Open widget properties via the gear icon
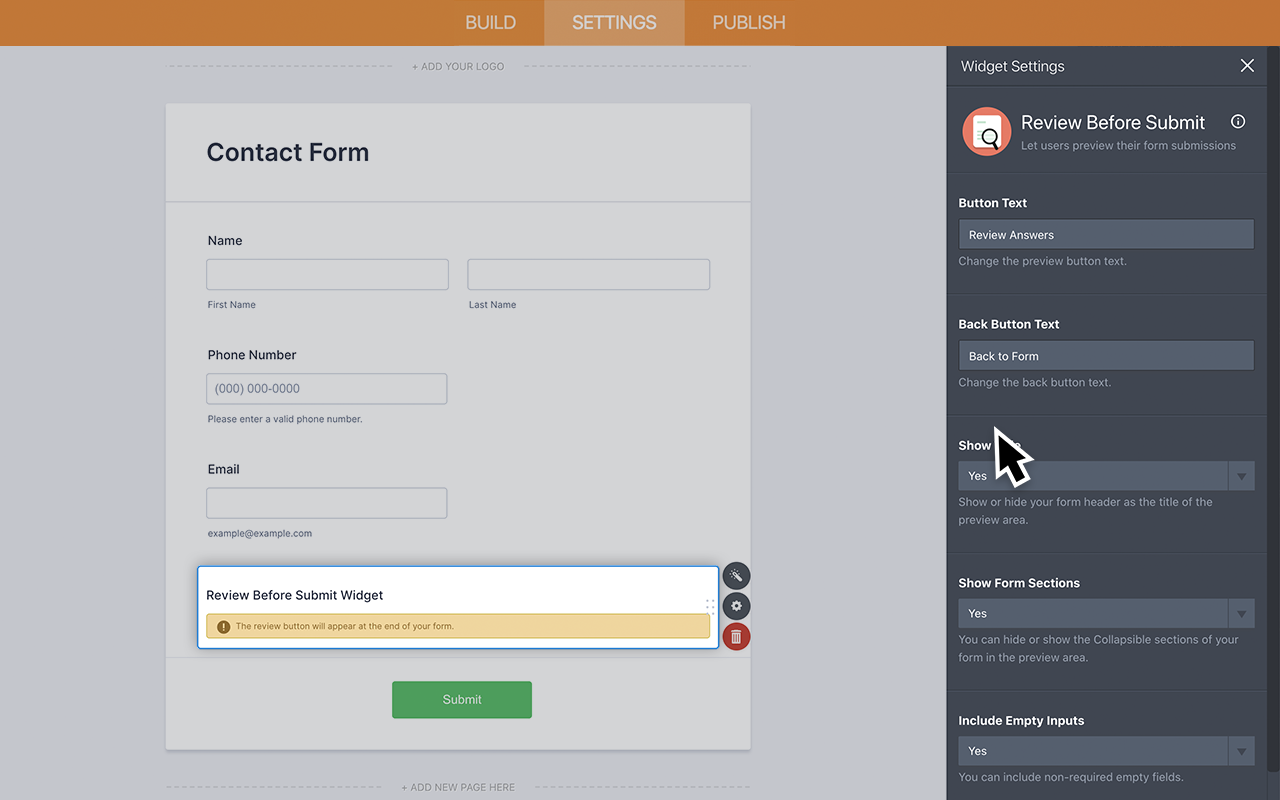The image size is (1280, 800). [x=736, y=606]
